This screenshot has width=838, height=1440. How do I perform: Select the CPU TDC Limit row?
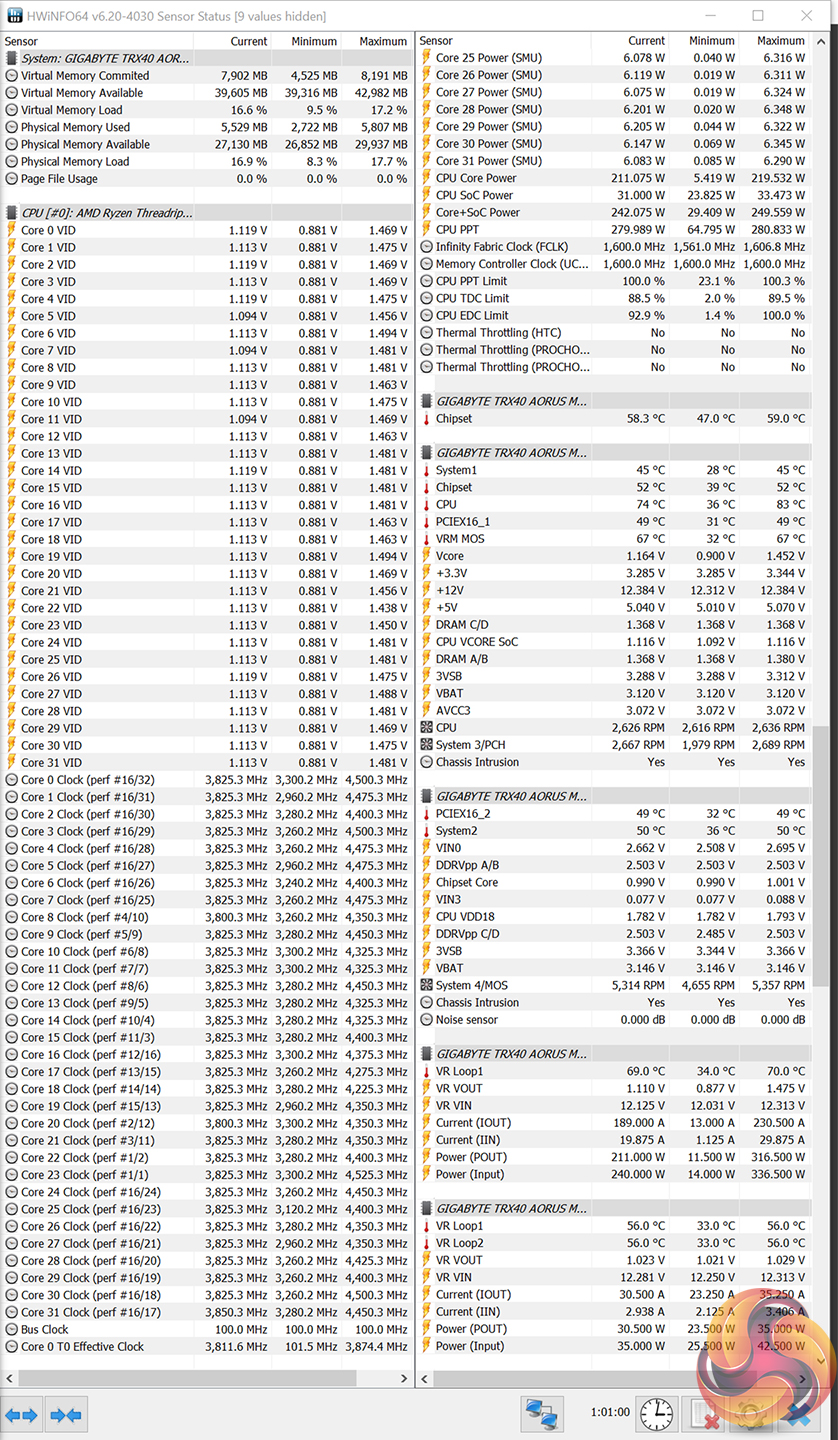613,298
